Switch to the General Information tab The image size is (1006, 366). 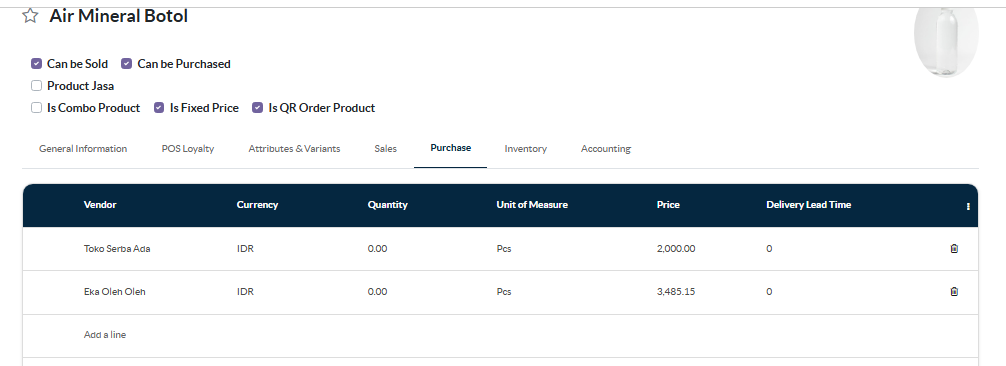[x=83, y=148]
